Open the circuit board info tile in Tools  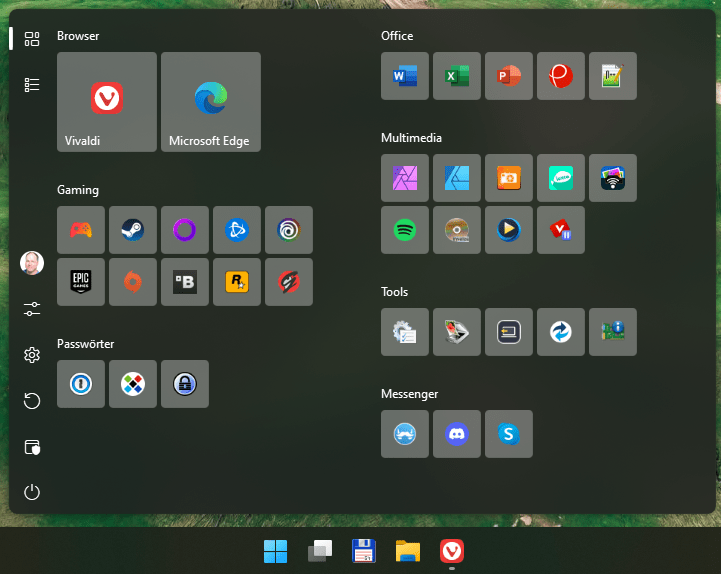pos(612,332)
